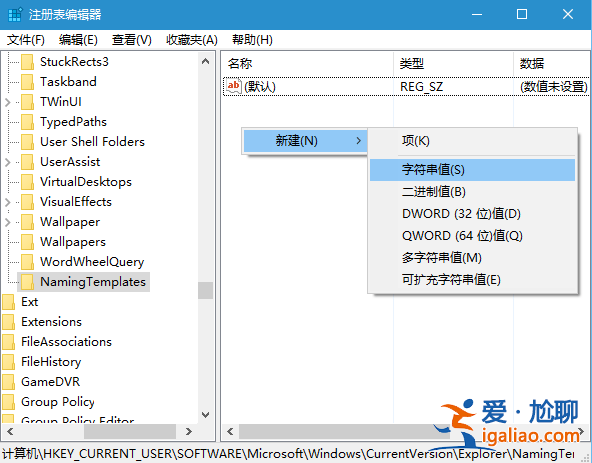Click the registry path in status bar
The width and height of the screenshot is (592, 463).
tap(288, 454)
